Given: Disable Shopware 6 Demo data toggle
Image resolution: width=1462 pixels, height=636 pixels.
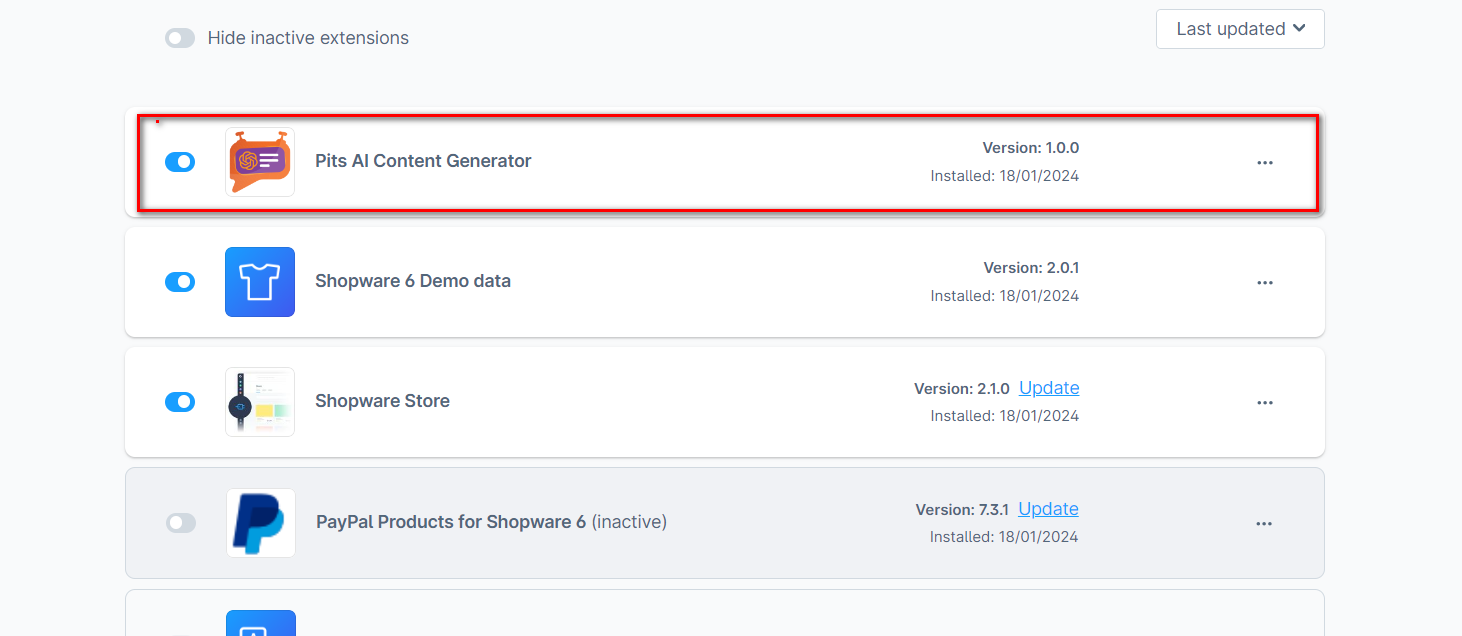Looking at the screenshot, I should click(x=180, y=282).
